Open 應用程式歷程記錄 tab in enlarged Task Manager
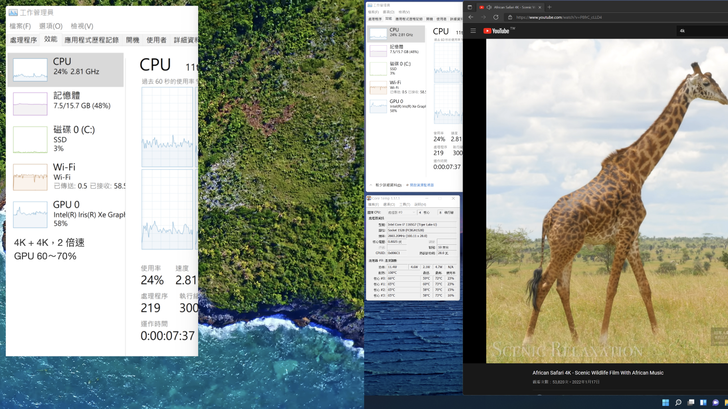 pos(91,40)
